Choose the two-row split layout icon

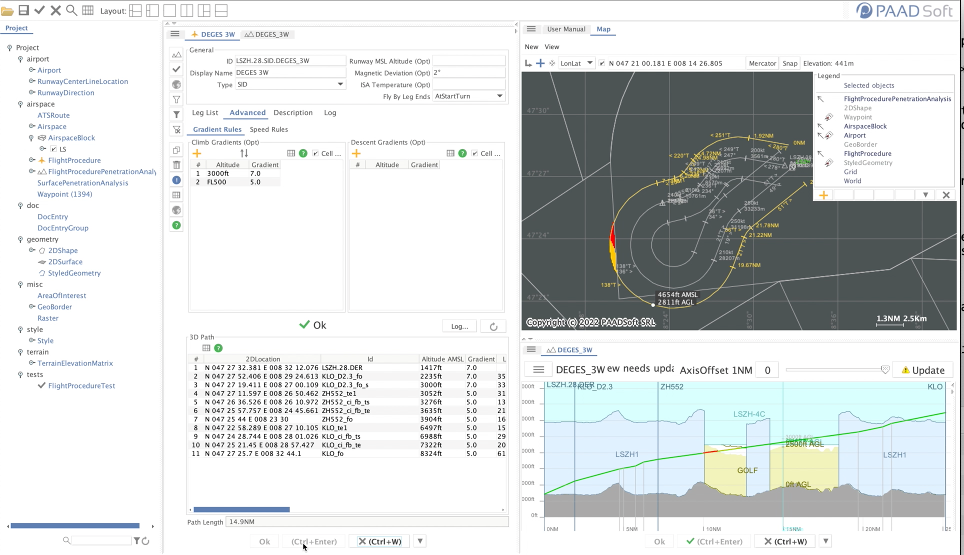(x=221, y=10)
